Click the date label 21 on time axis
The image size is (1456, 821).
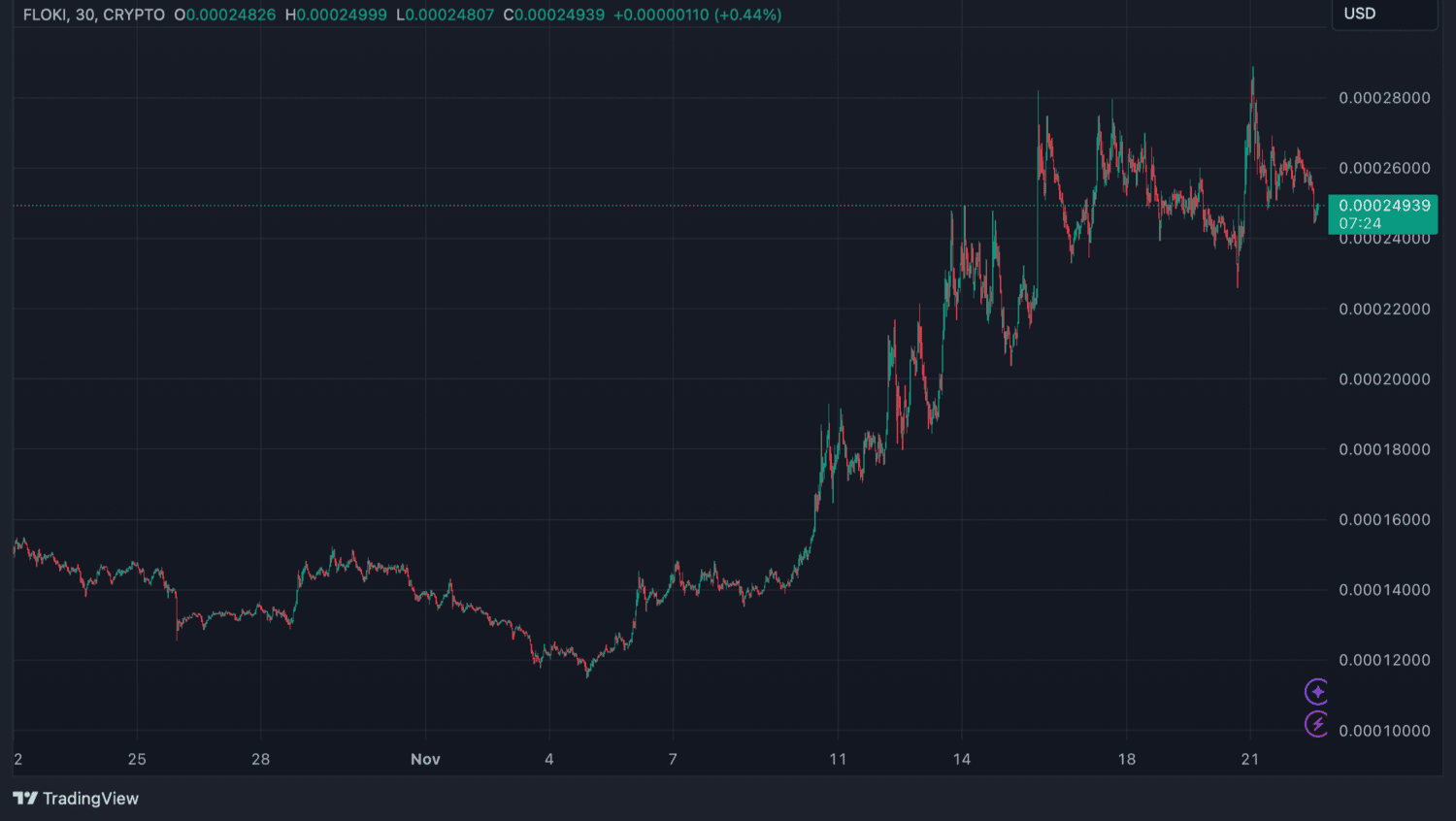pyautogui.click(x=1250, y=759)
